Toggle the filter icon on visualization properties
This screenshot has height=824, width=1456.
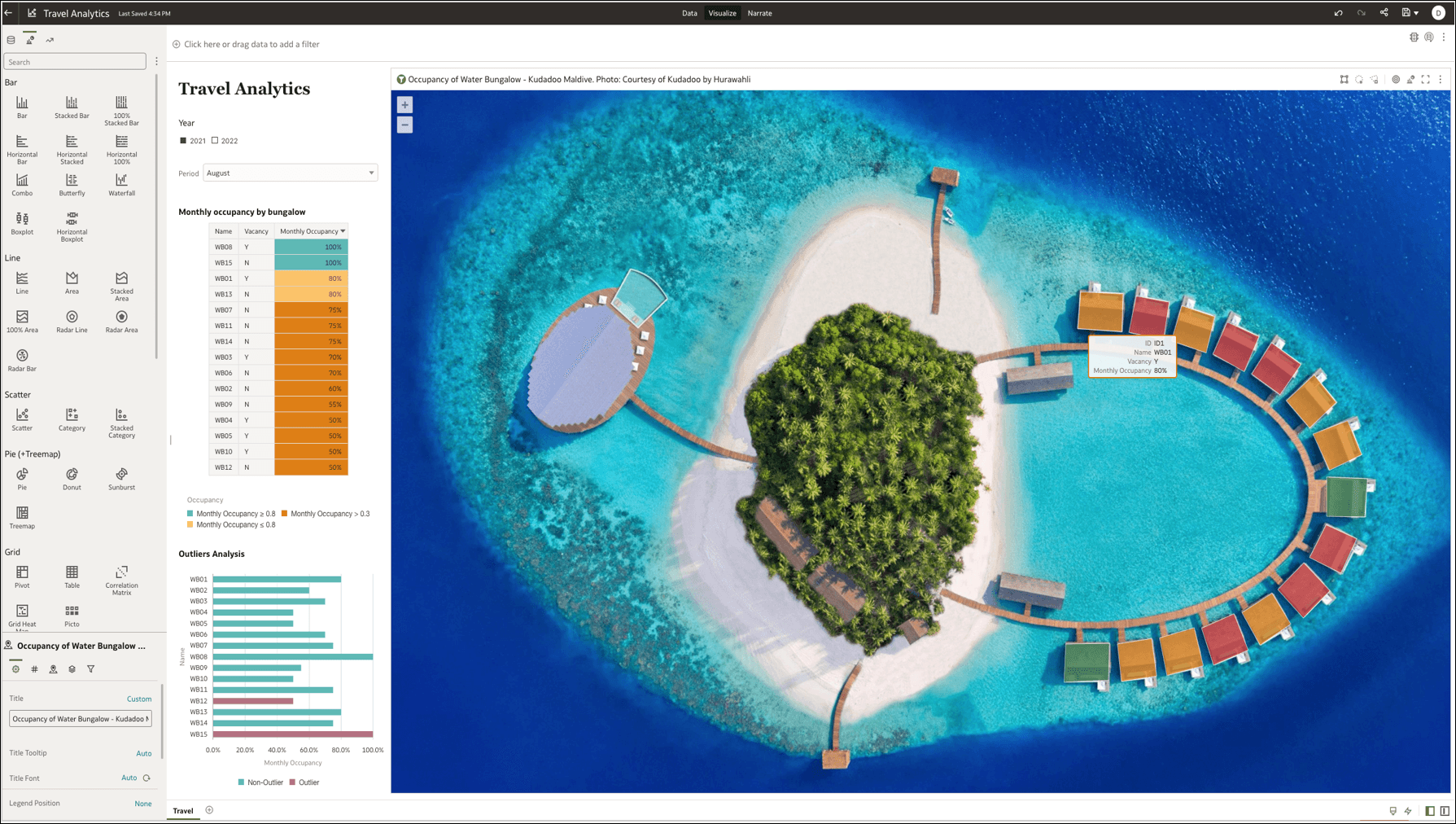pos(90,668)
